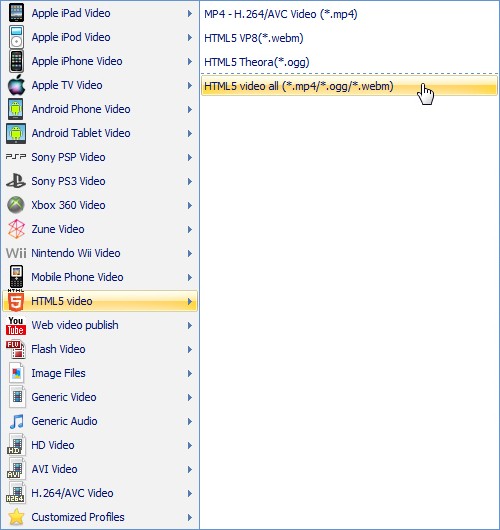Screen dimensions: 500x530
Task: Click the Android Tablet Video icon
Action: tap(16, 133)
